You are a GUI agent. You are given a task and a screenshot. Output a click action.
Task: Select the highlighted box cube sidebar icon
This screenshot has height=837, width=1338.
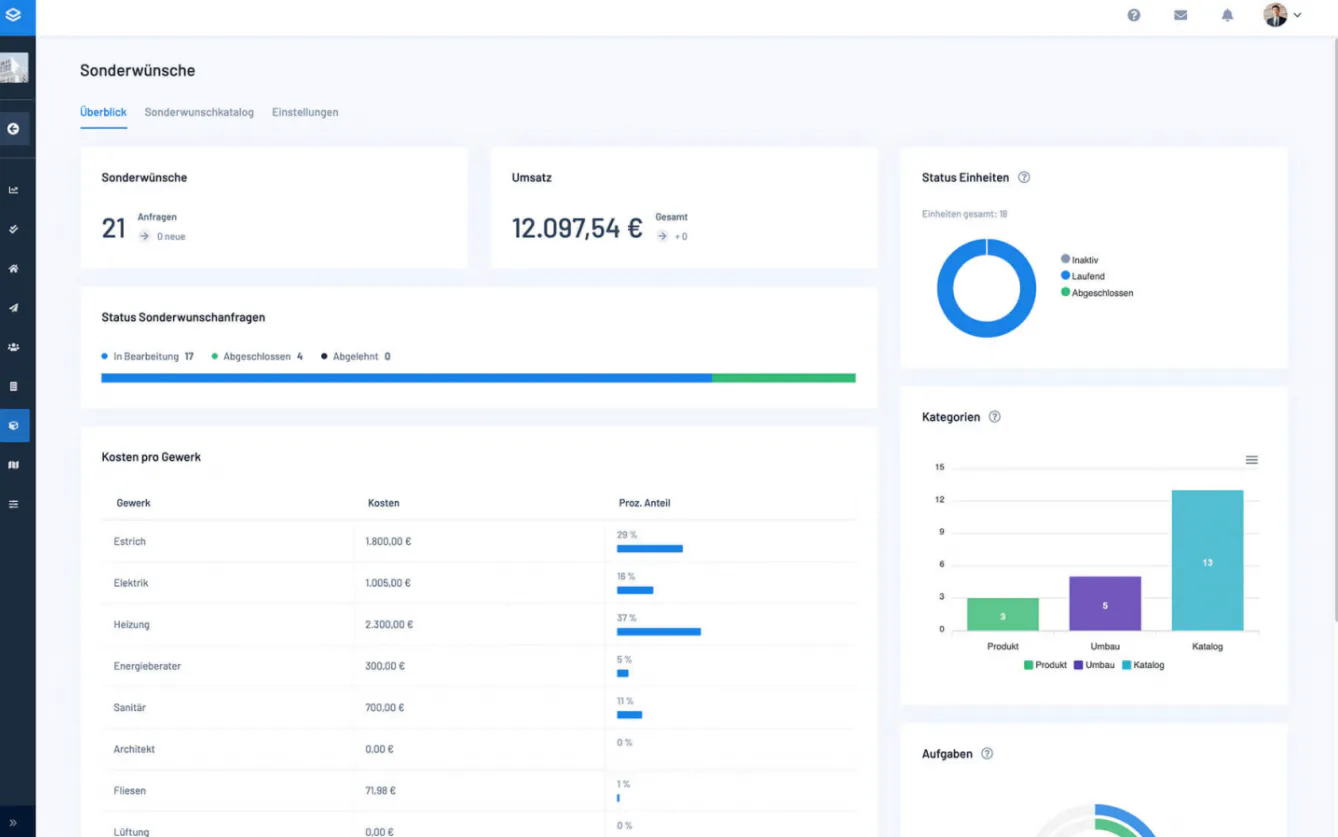tap(14, 425)
